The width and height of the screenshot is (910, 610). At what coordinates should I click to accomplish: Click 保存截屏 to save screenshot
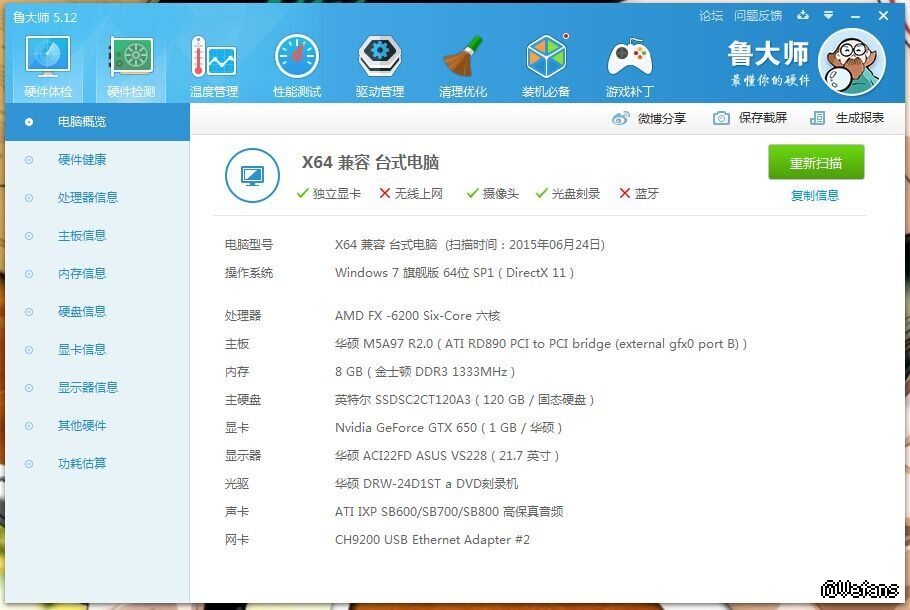click(x=750, y=118)
